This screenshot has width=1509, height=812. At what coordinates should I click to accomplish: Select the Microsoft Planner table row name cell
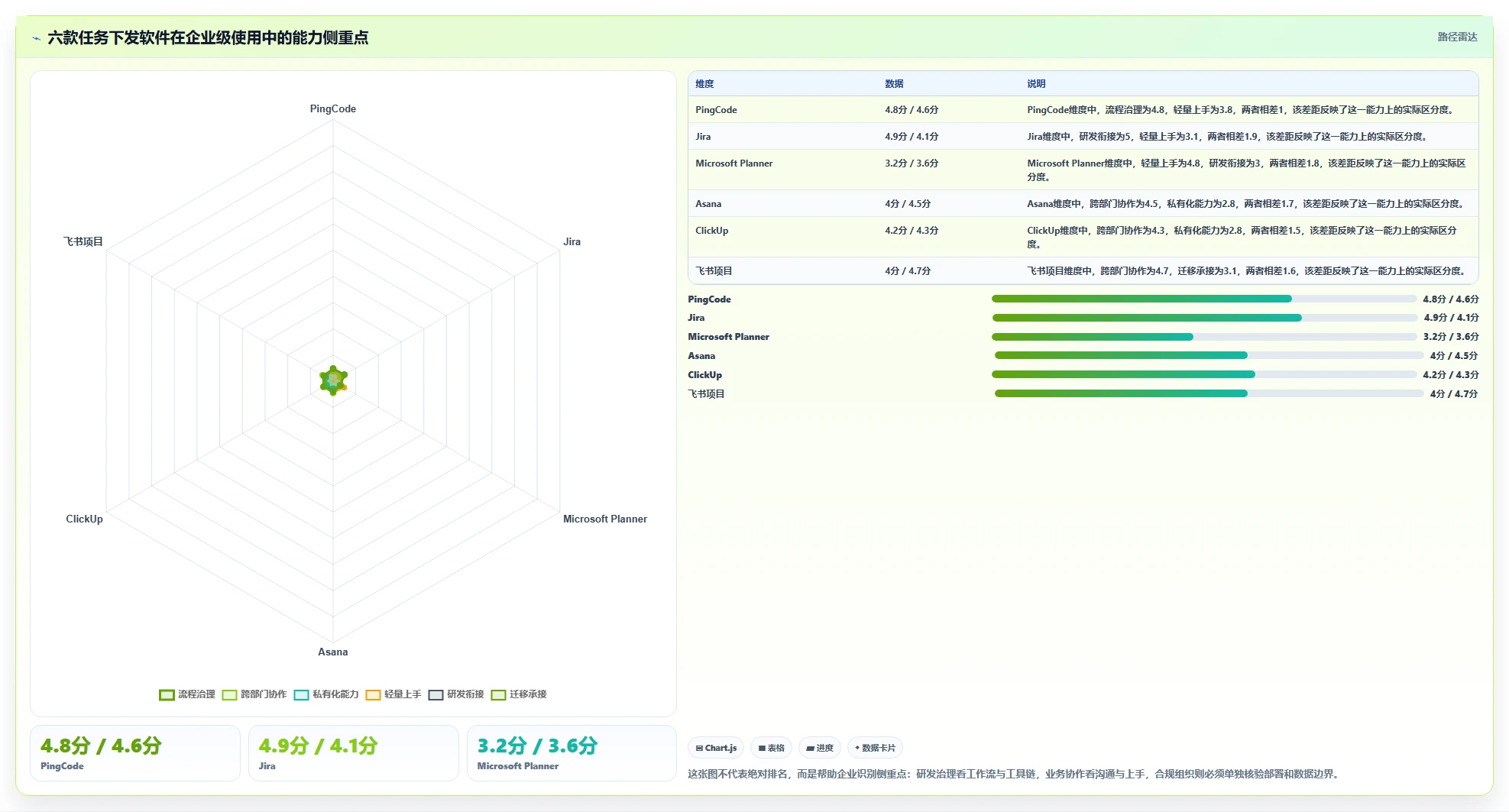782,170
